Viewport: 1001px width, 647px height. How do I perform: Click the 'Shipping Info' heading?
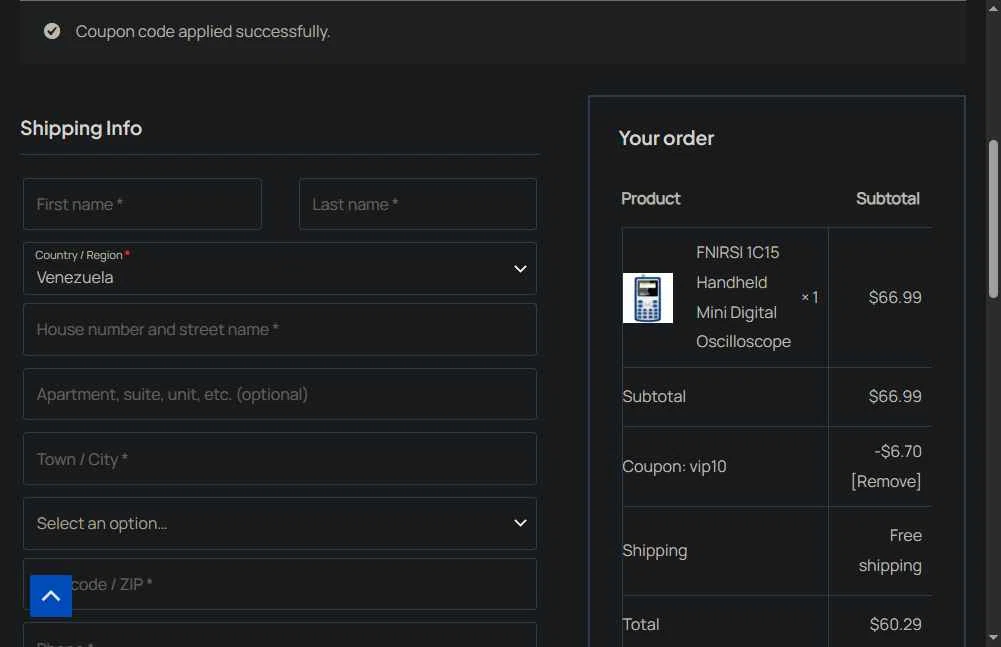click(x=81, y=128)
